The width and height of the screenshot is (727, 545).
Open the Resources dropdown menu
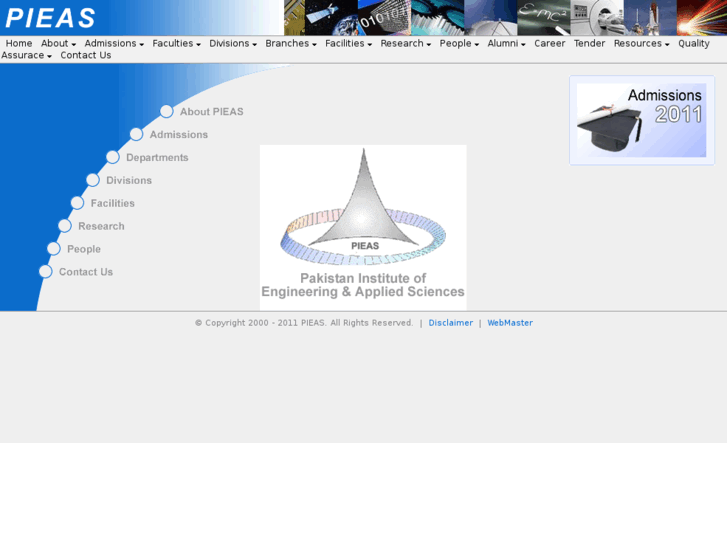pos(642,43)
